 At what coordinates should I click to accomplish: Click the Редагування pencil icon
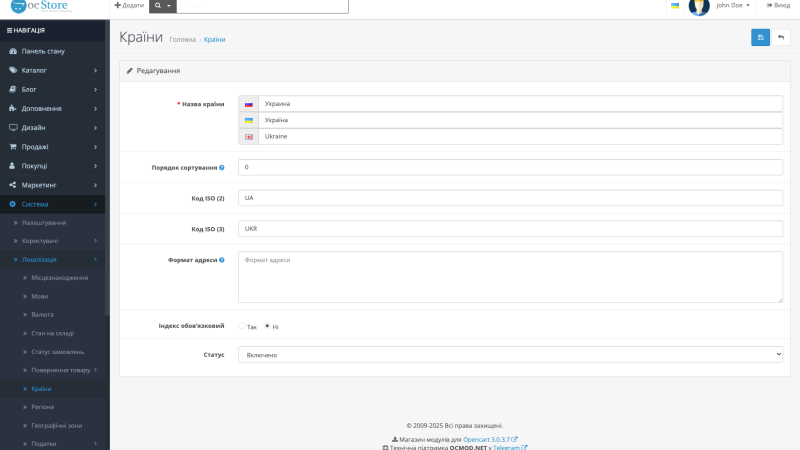click(130, 71)
